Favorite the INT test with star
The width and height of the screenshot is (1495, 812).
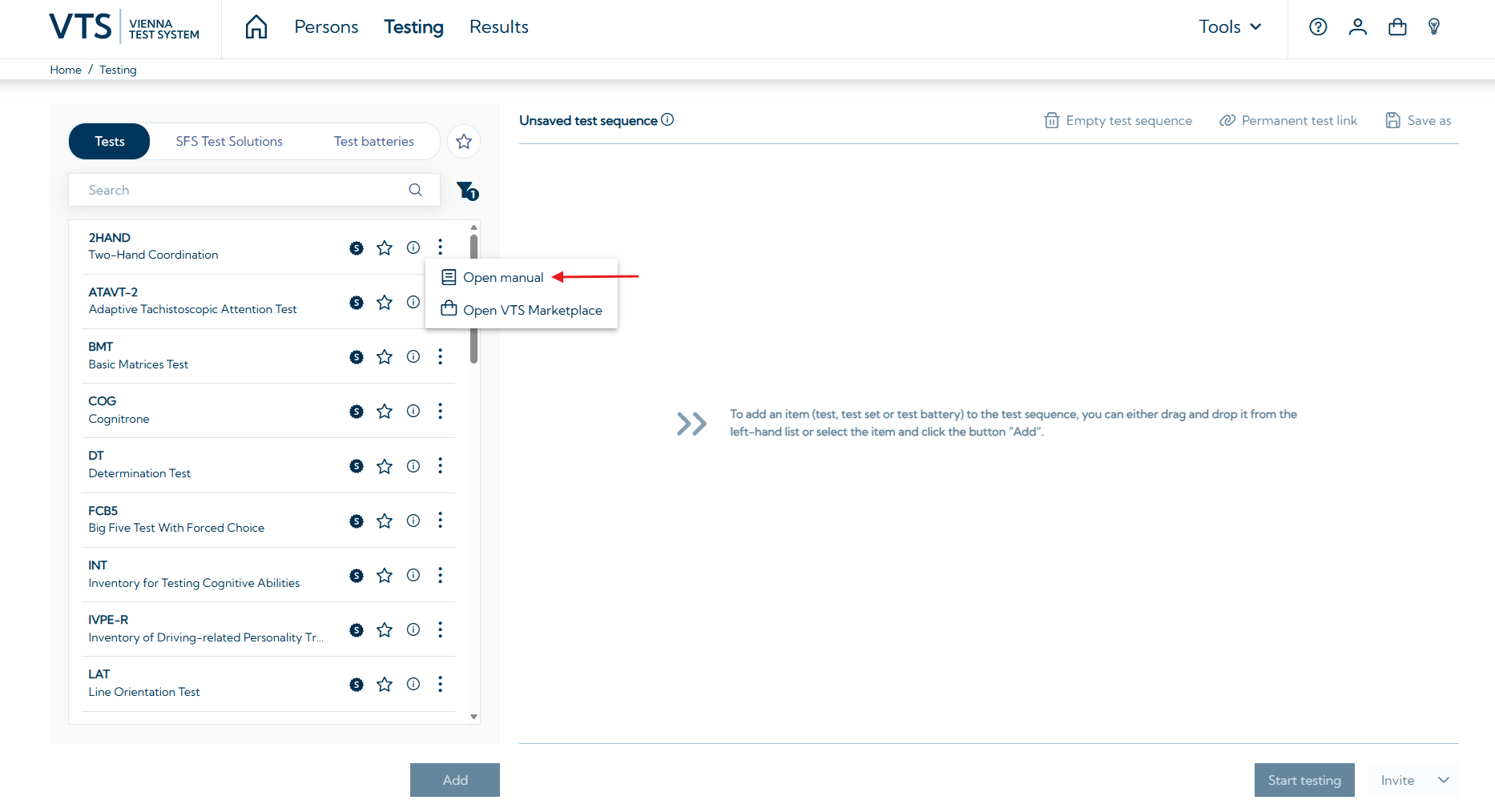click(385, 575)
